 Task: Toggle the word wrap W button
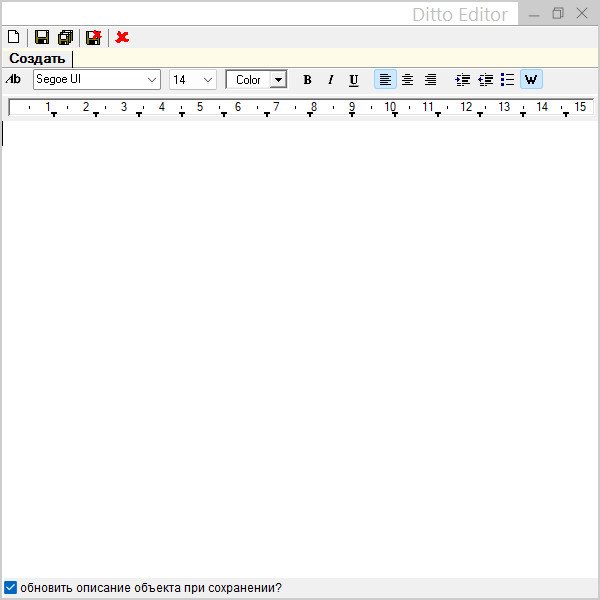[531, 79]
